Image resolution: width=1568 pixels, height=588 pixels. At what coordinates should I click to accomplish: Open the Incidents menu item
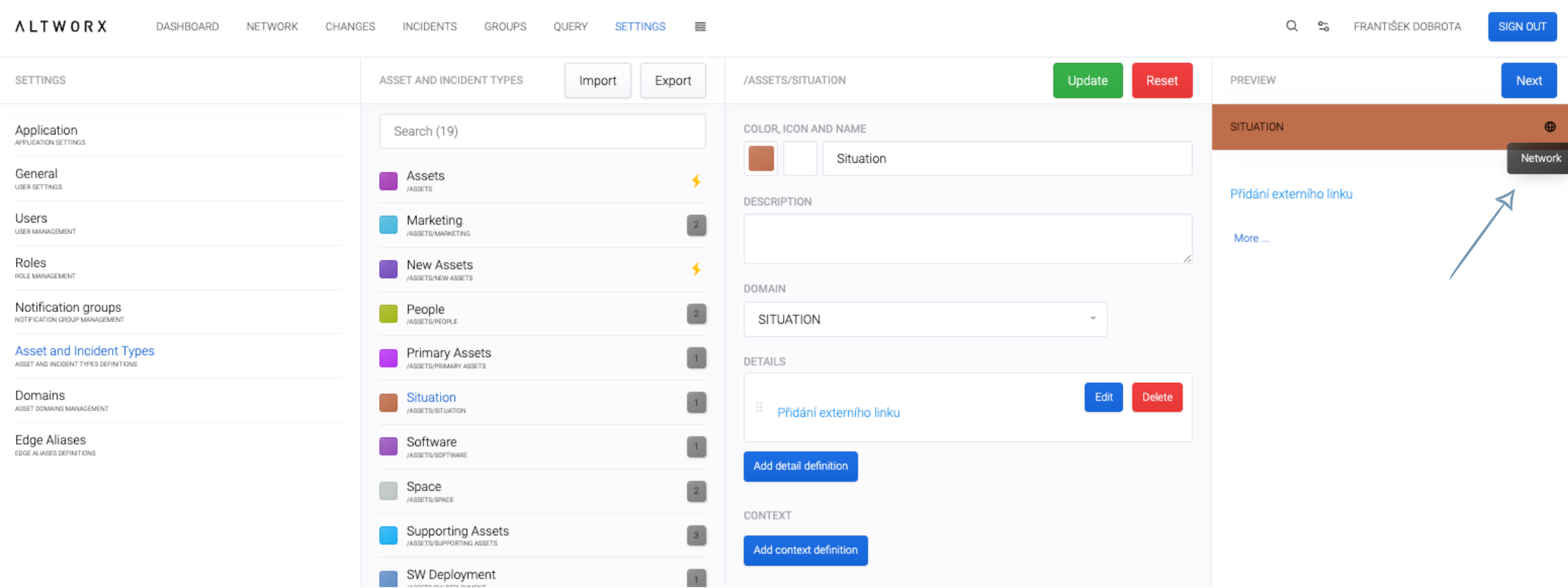pyautogui.click(x=430, y=26)
